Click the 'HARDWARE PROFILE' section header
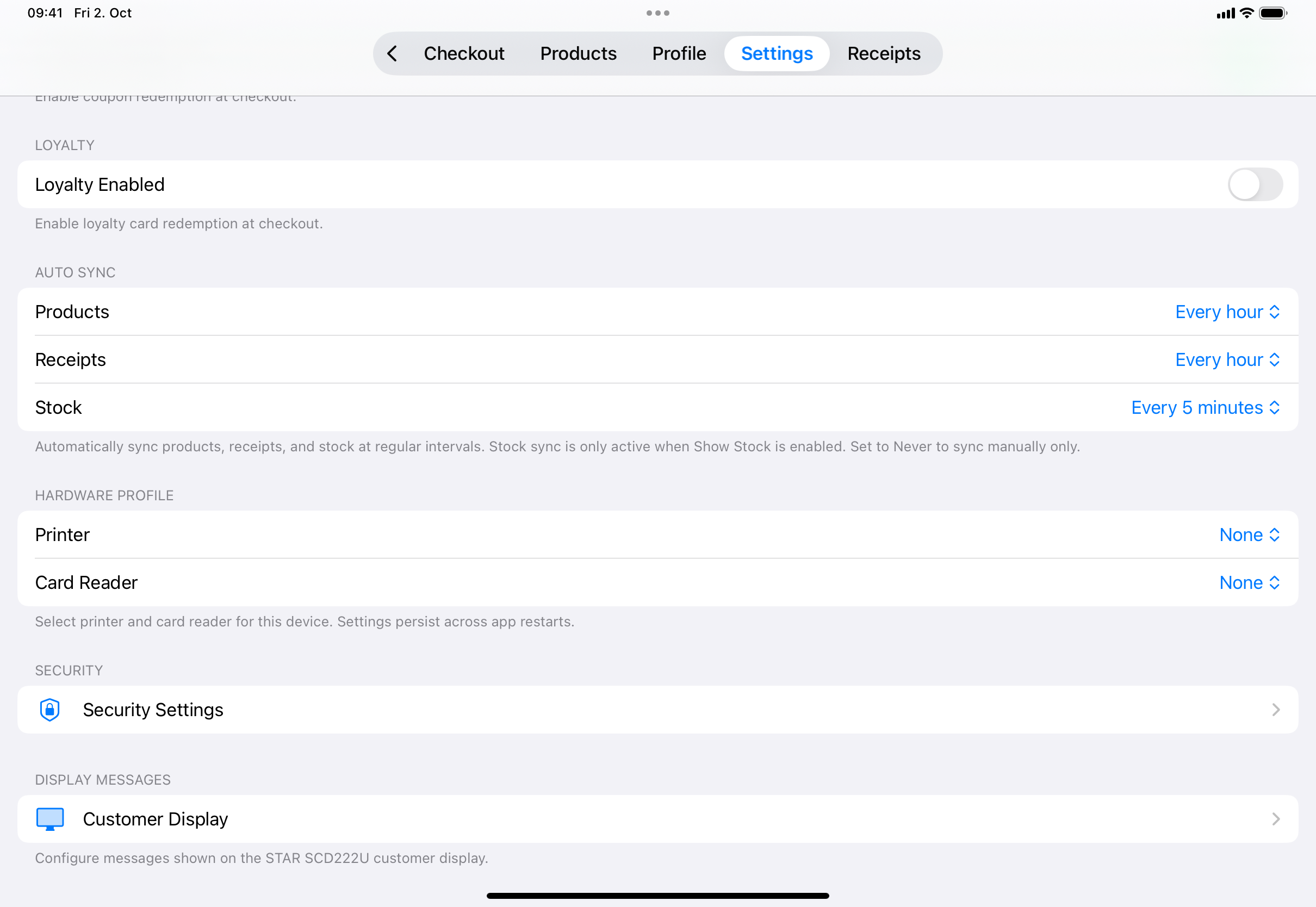 click(x=104, y=495)
